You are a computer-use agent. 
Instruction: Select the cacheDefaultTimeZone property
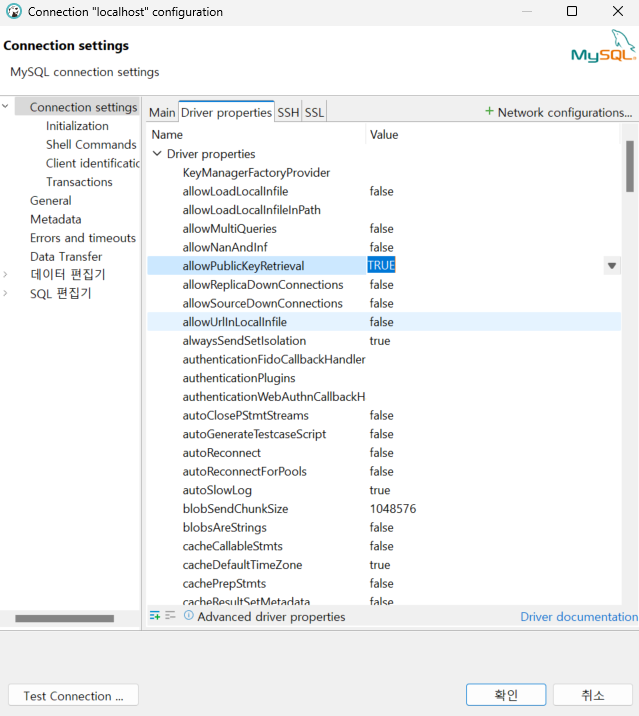coord(243,565)
